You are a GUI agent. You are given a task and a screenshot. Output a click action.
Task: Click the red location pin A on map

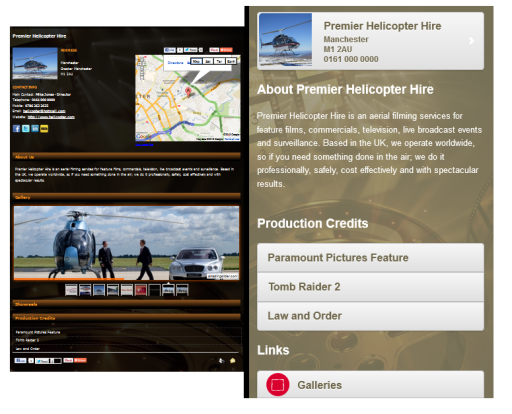coord(188,92)
